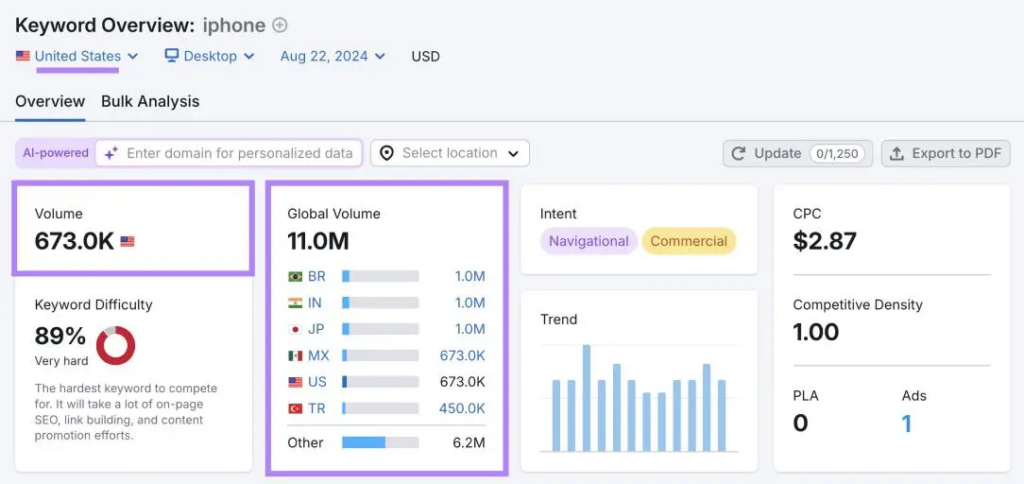The width and height of the screenshot is (1024, 484).
Task: Open the Desktop device dropdown
Action: pyautogui.click(x=209, y=56)
